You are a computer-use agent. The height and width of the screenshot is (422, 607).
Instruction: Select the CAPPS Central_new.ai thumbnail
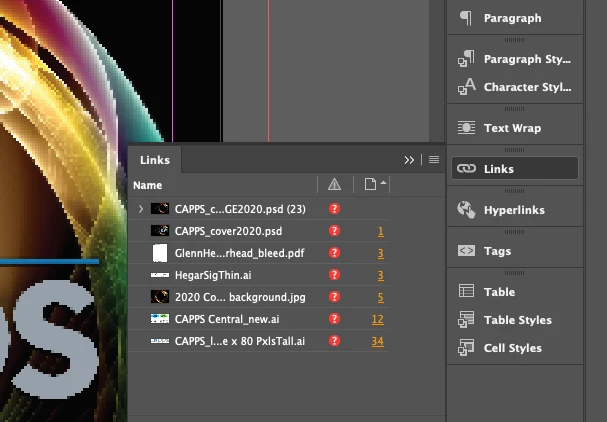pyautogui.click(x=160, y=319)
